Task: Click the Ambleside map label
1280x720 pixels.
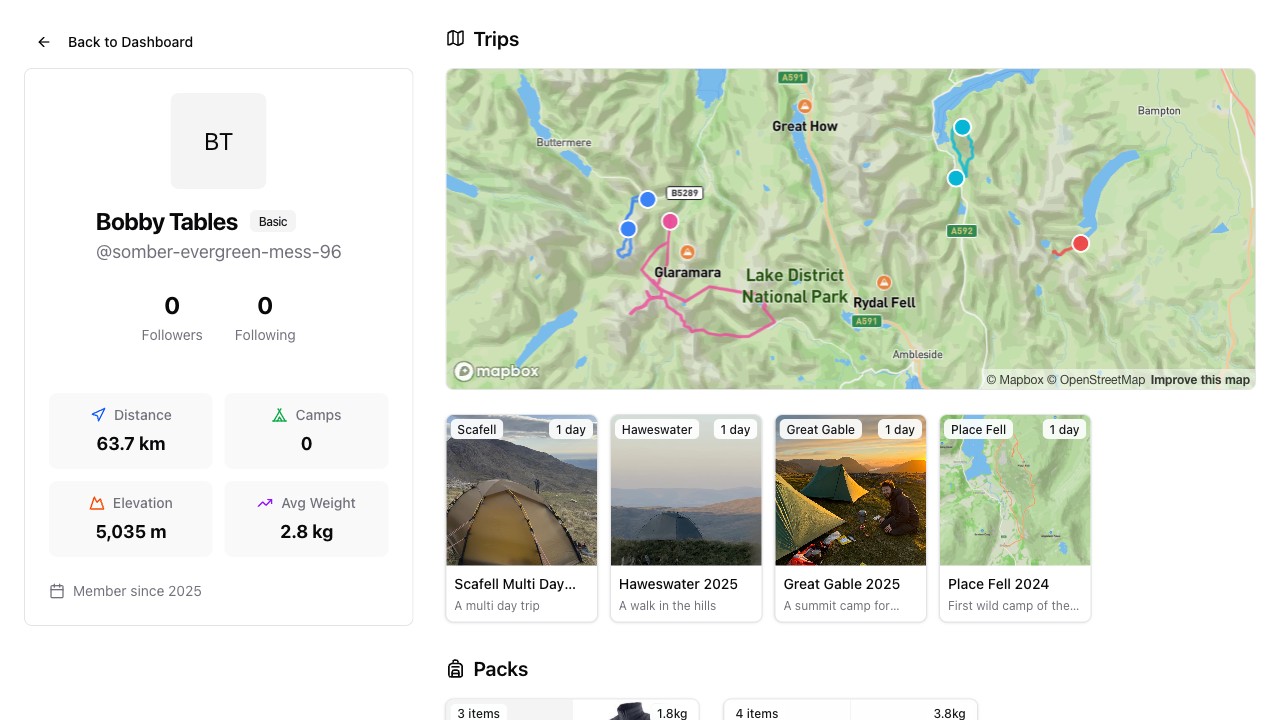Action: pos(918,355)
